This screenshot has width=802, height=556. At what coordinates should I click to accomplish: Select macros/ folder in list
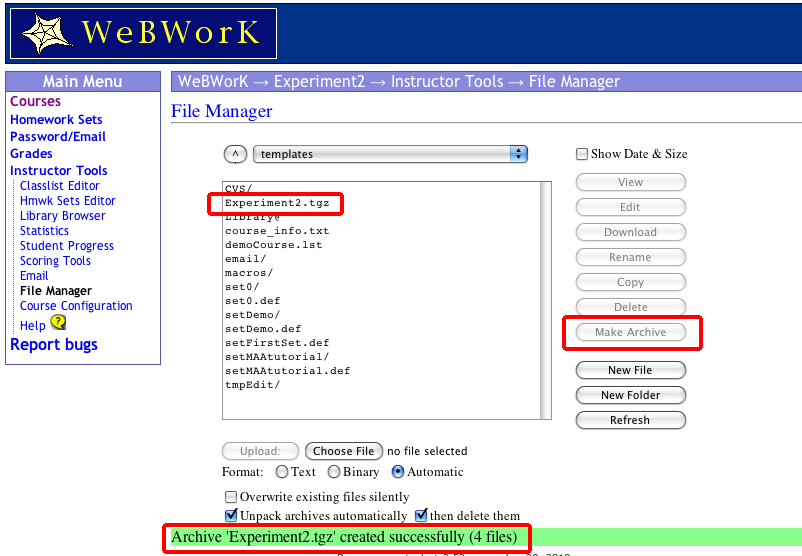point(249,273)
